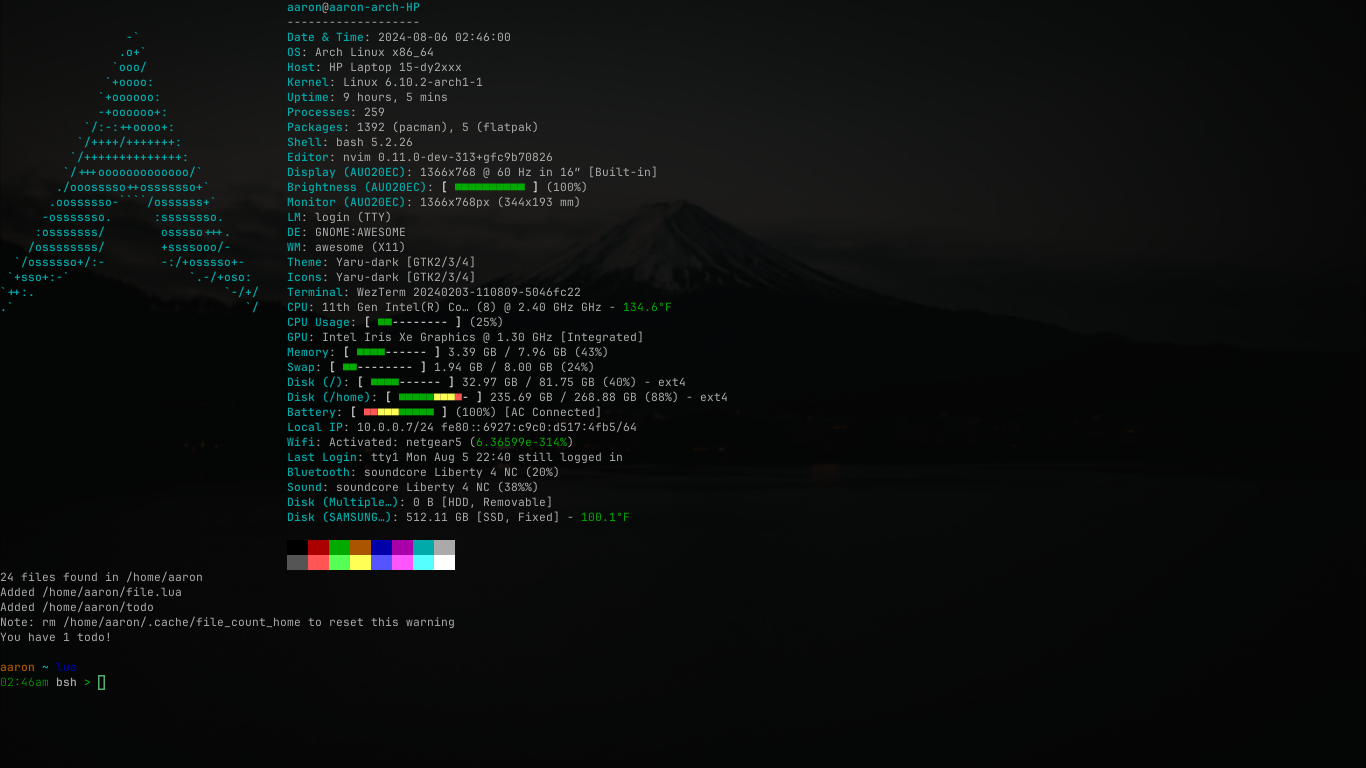
Task: Click the Battery level bar
Action: 399,412
